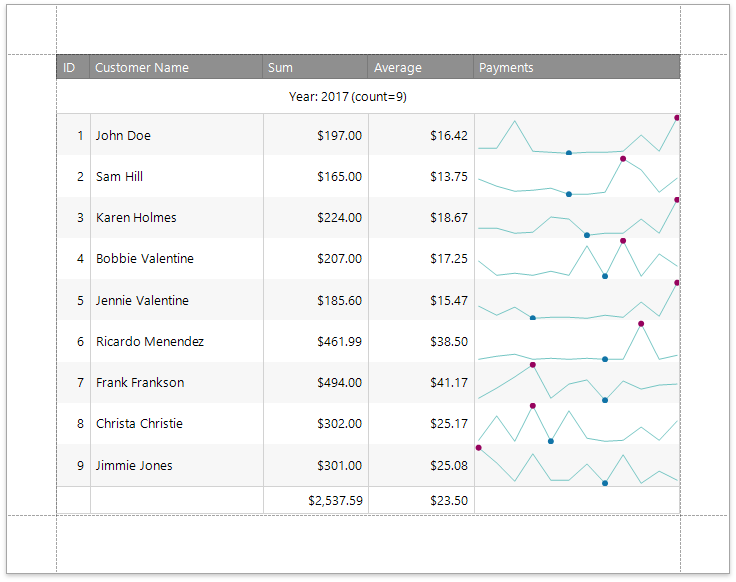Click the Average column header
The width and height of the screenshot is (736, 582).
(398, 68)
